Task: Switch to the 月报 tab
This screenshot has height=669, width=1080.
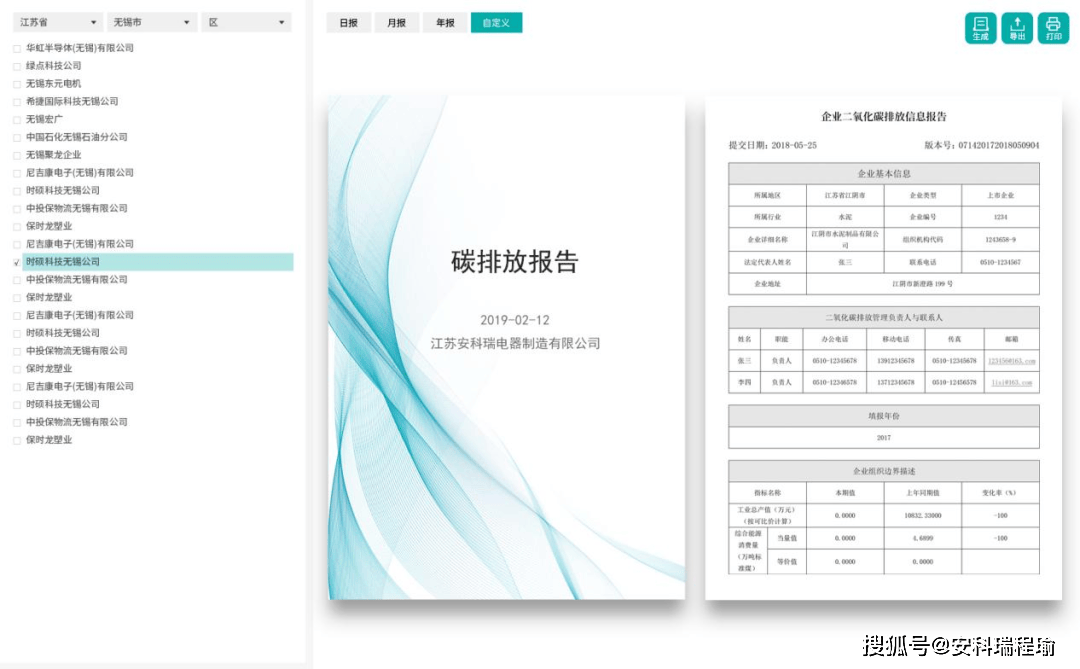Action: [396, 23]
